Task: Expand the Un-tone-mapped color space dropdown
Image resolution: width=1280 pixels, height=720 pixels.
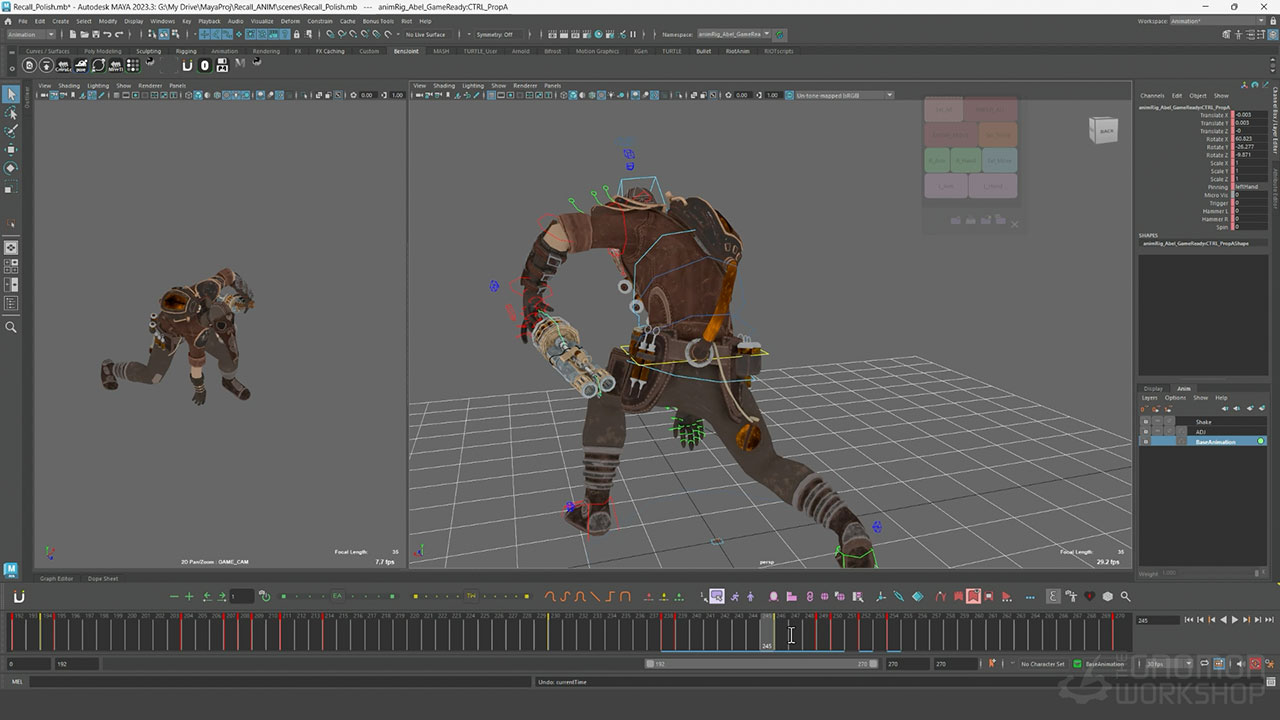Action: [x=841, y=95]
